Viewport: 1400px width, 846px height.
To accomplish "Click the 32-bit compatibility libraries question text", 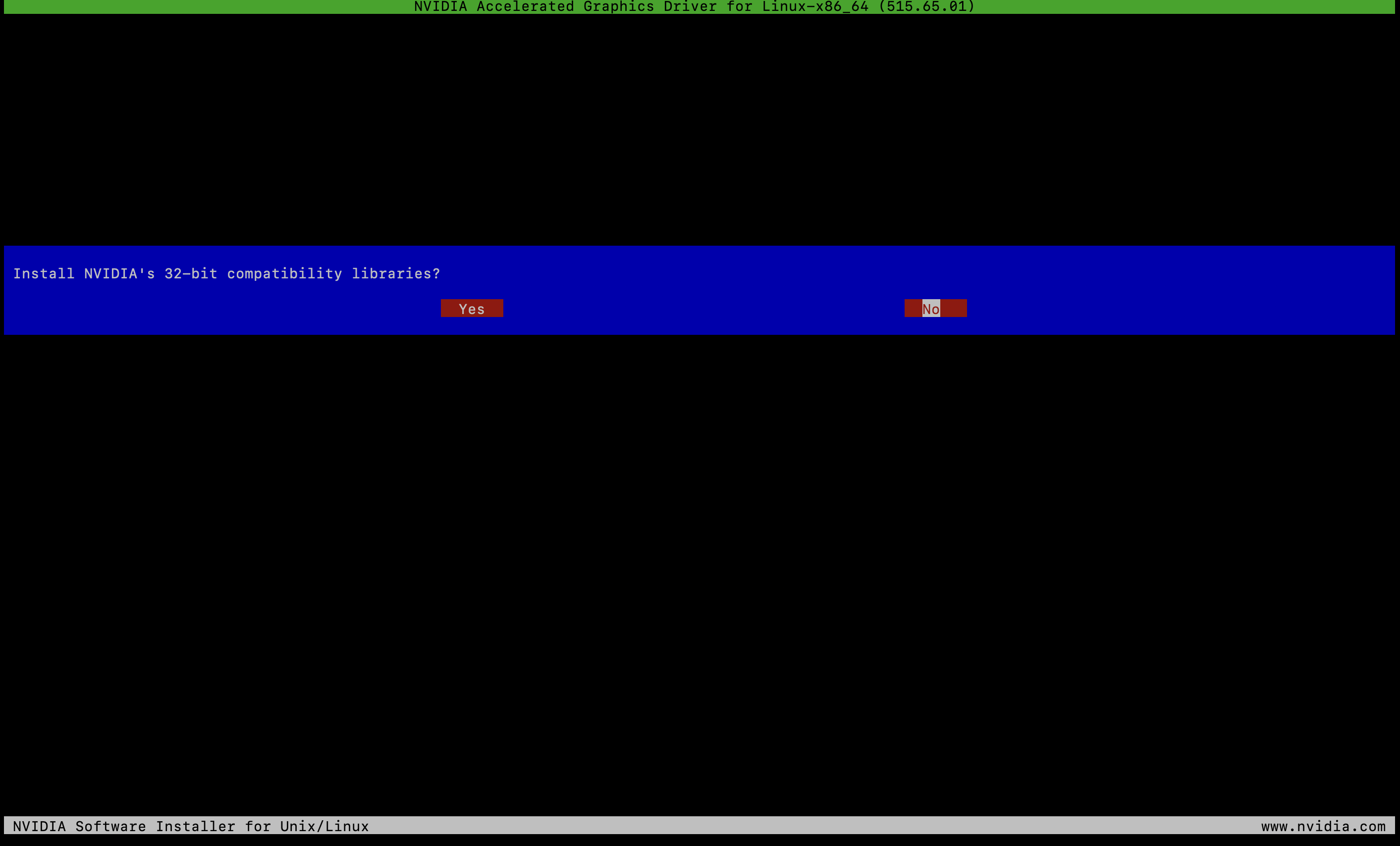I will pyautogui.click(x=226, y=274).
